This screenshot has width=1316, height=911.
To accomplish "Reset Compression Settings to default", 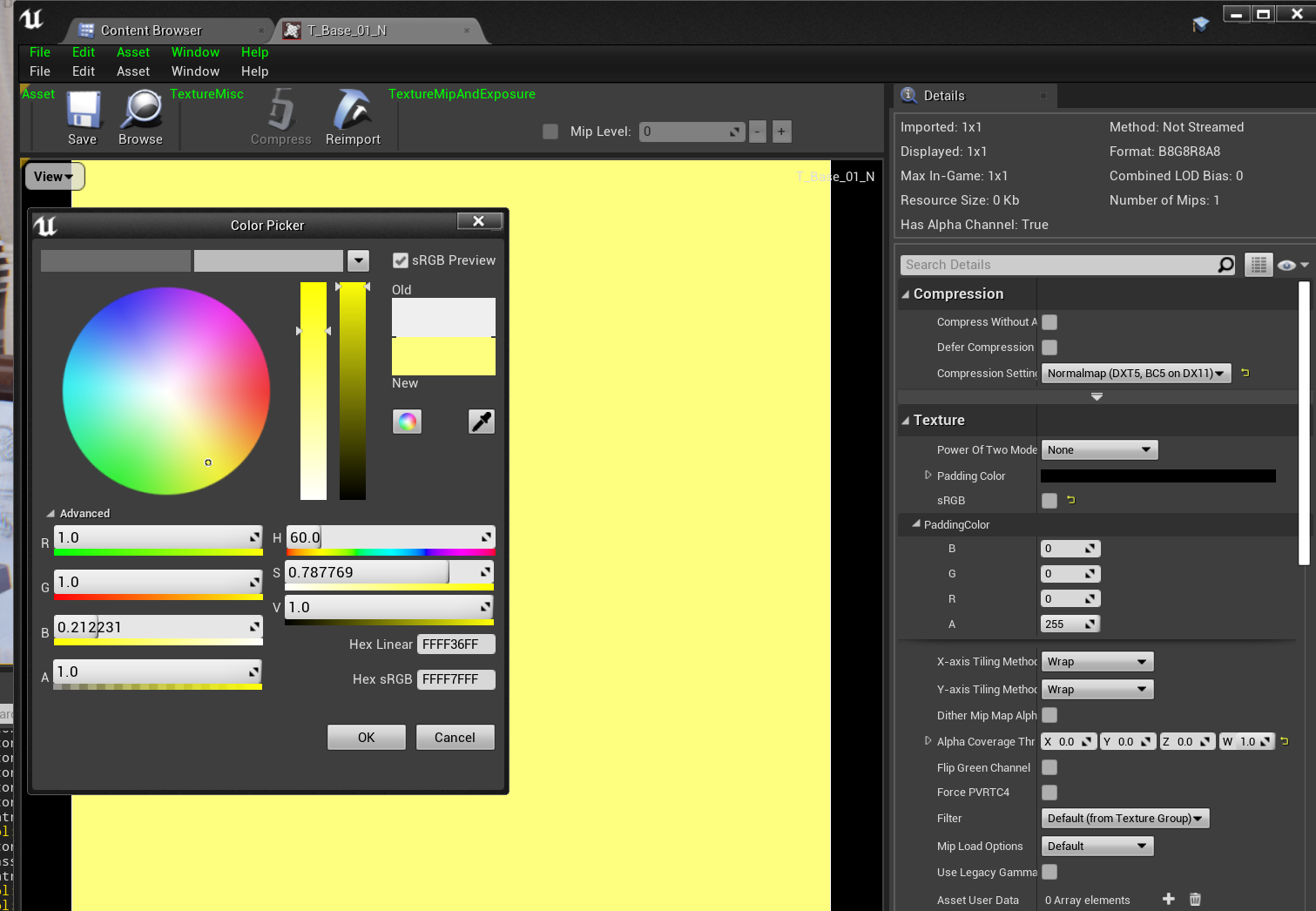I will 1245,373.
